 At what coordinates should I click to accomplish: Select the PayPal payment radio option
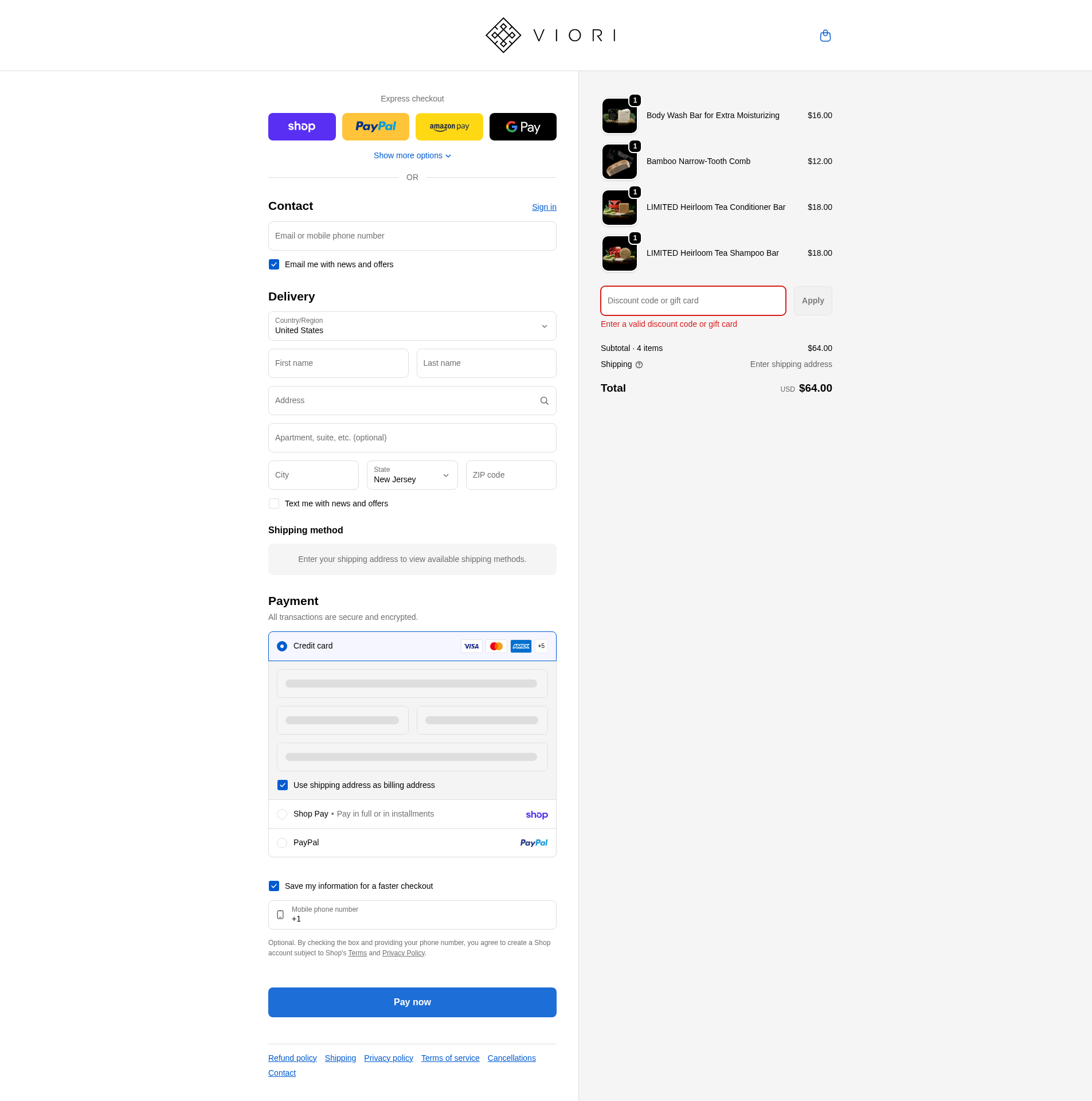[x=282, y=843]
